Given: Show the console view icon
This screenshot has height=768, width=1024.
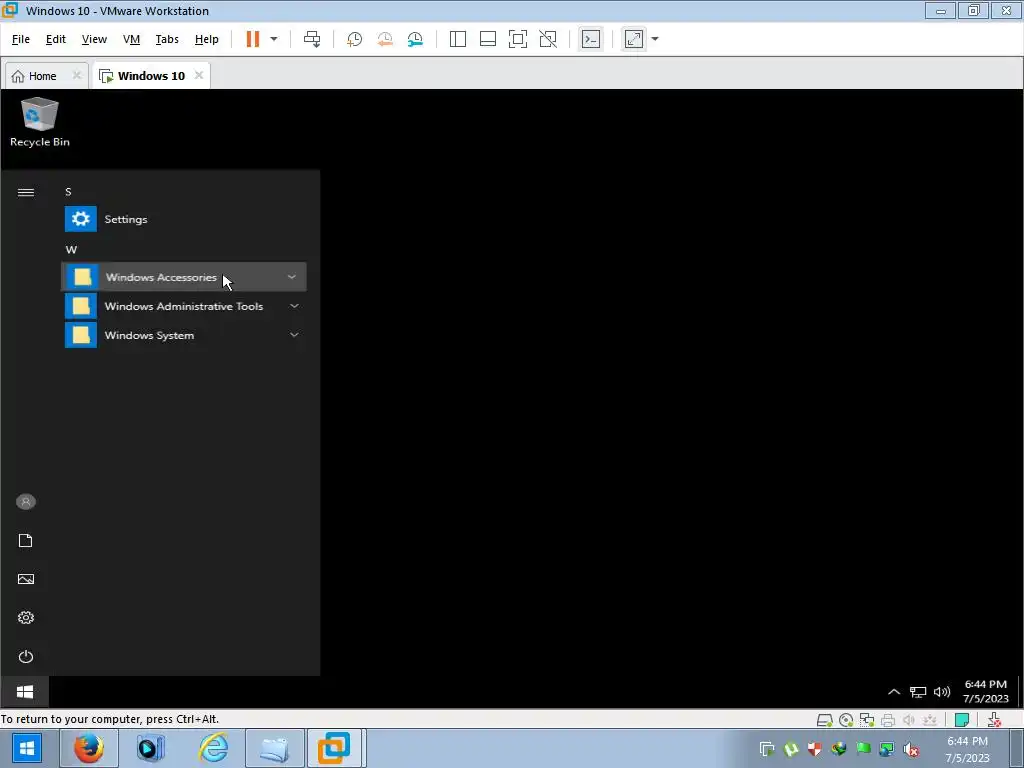Looking at the screenshot, I should (591, 39).
